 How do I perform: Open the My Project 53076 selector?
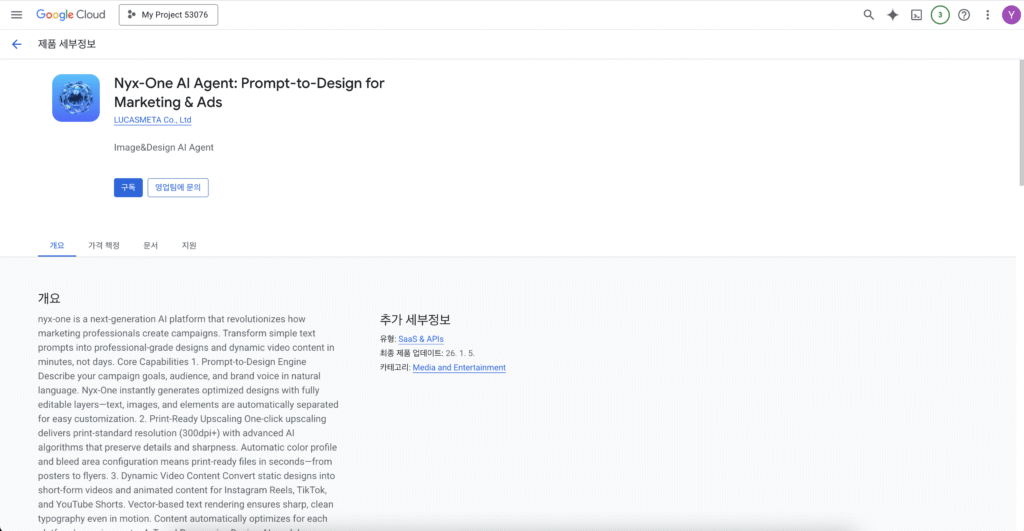click(x=168, y=15)
